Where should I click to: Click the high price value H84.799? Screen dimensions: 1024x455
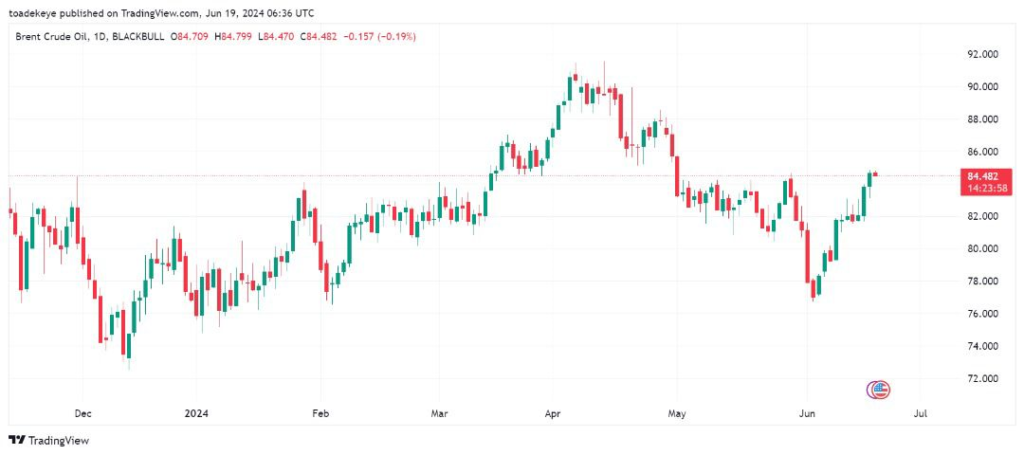pyautogui.click(x=235, y=36)
